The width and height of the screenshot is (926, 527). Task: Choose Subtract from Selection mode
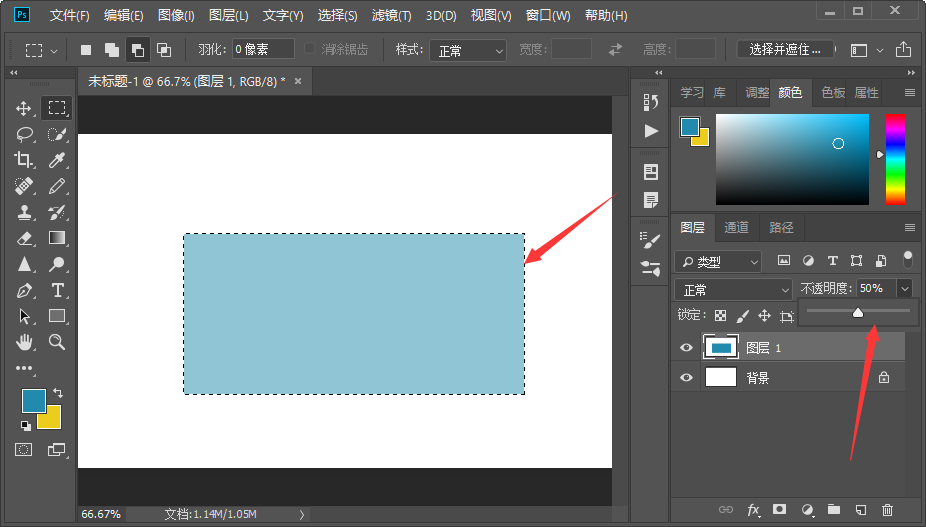(138, 50)
